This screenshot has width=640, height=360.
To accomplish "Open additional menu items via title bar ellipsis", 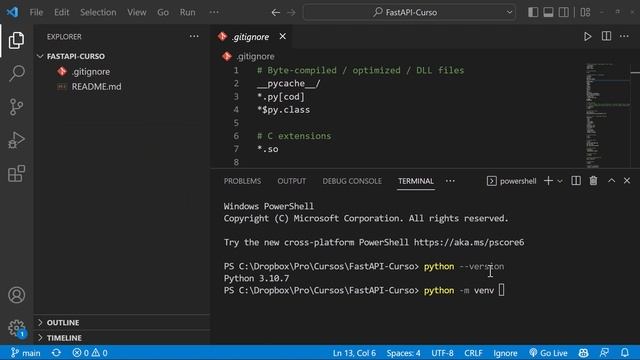I will [x=214, y=12].
